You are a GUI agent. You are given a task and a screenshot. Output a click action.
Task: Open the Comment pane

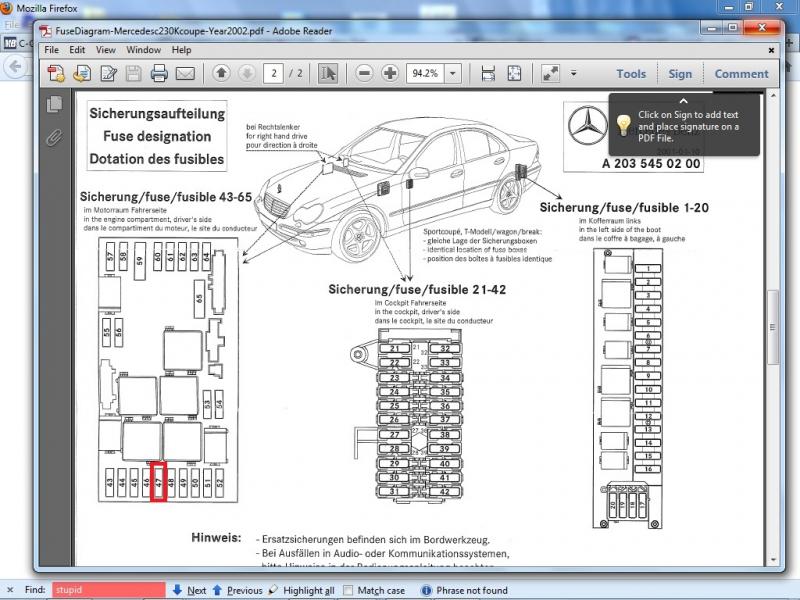tap(741, 74)
